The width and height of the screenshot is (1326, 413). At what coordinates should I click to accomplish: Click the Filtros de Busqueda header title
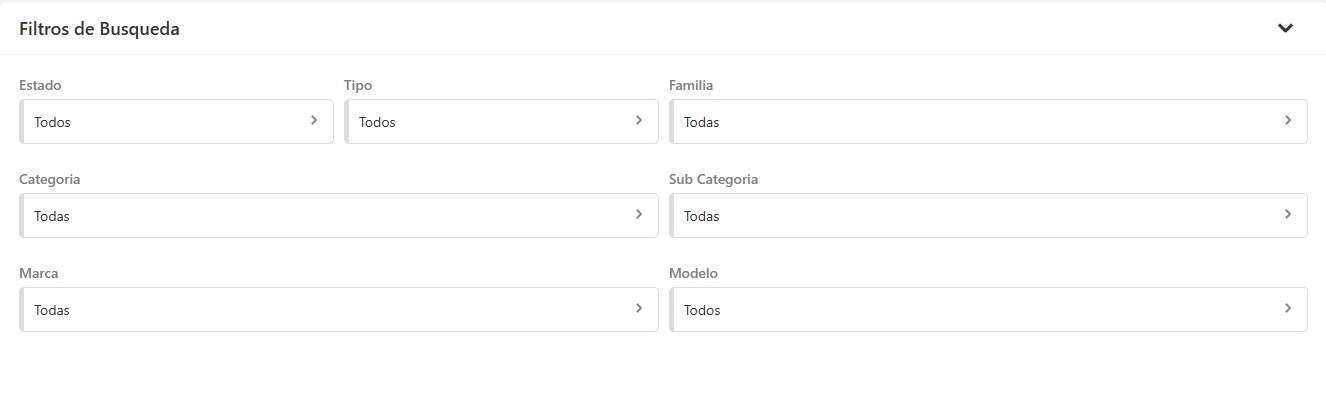tap(99, 29)
